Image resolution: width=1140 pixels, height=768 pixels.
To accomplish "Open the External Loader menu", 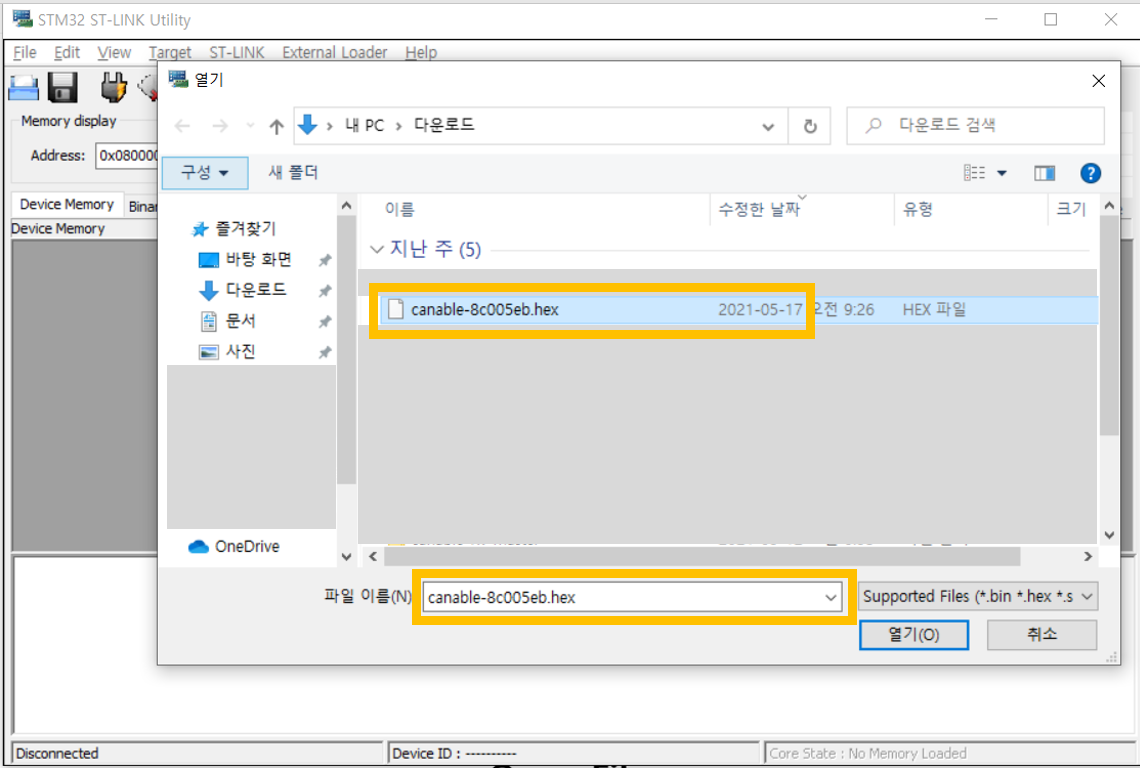I will pos(334,52).
